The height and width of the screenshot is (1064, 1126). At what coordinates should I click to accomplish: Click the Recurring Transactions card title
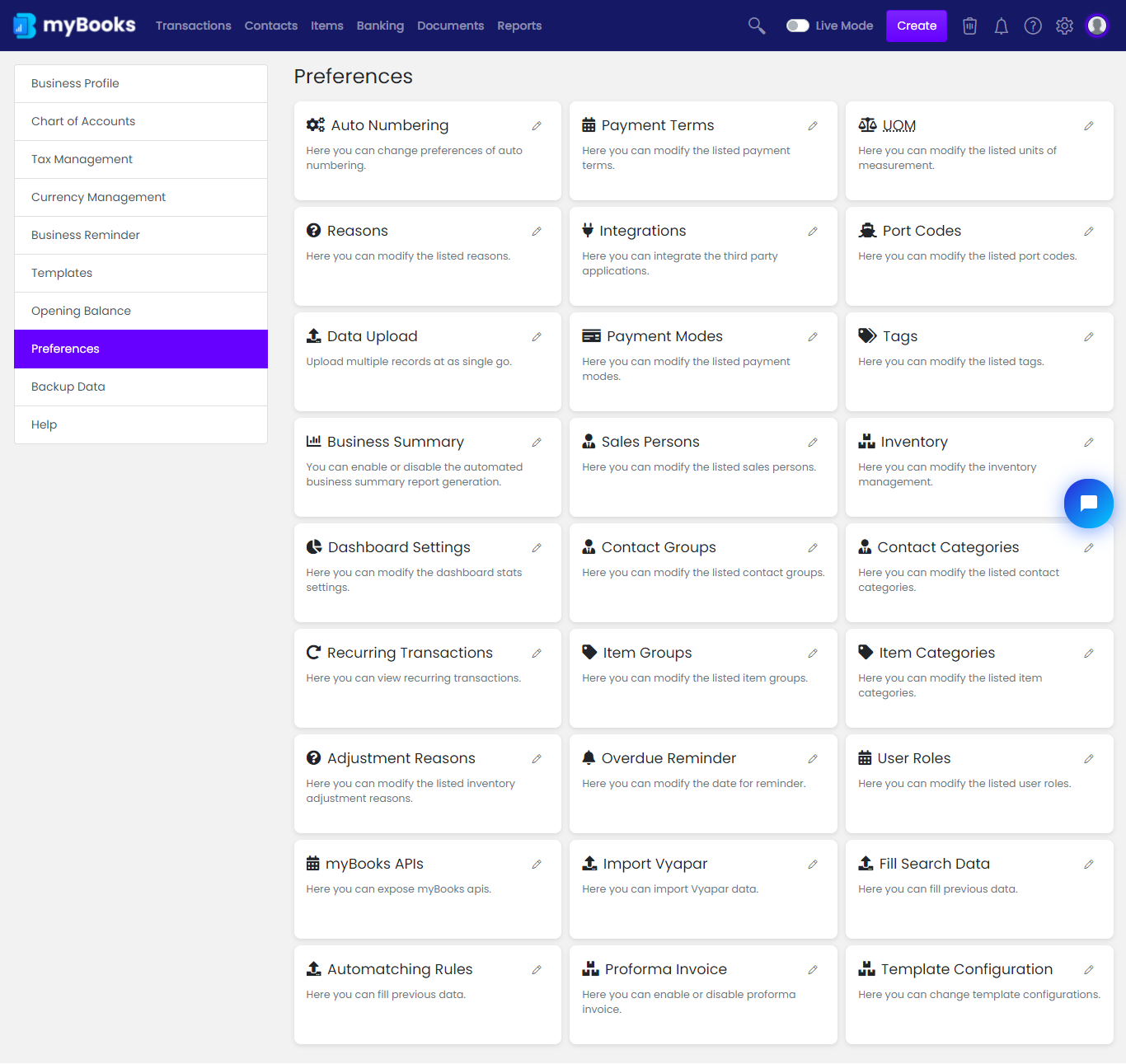point(410,653)
